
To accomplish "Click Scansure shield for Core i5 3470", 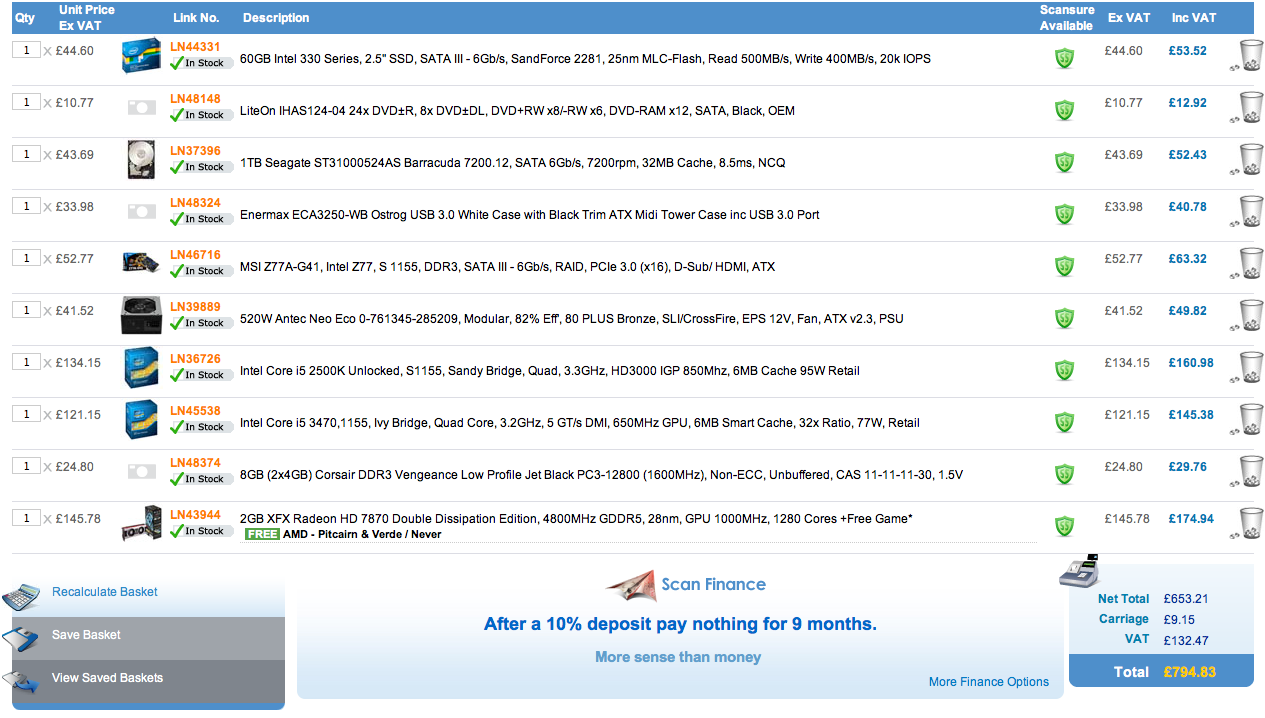I will click(x=1065, y=422).
